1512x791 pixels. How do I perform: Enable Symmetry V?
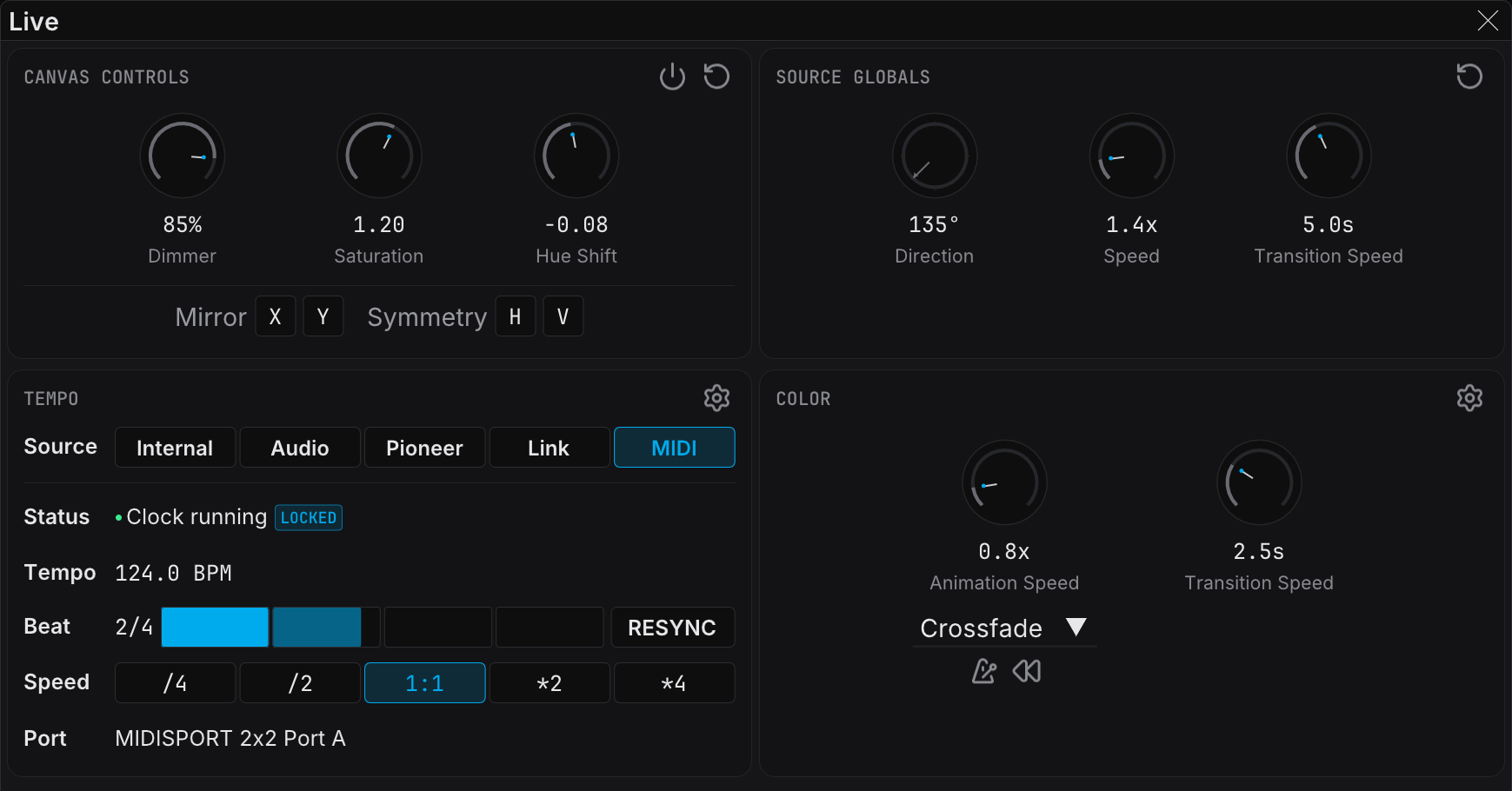(x=563, y=316)
